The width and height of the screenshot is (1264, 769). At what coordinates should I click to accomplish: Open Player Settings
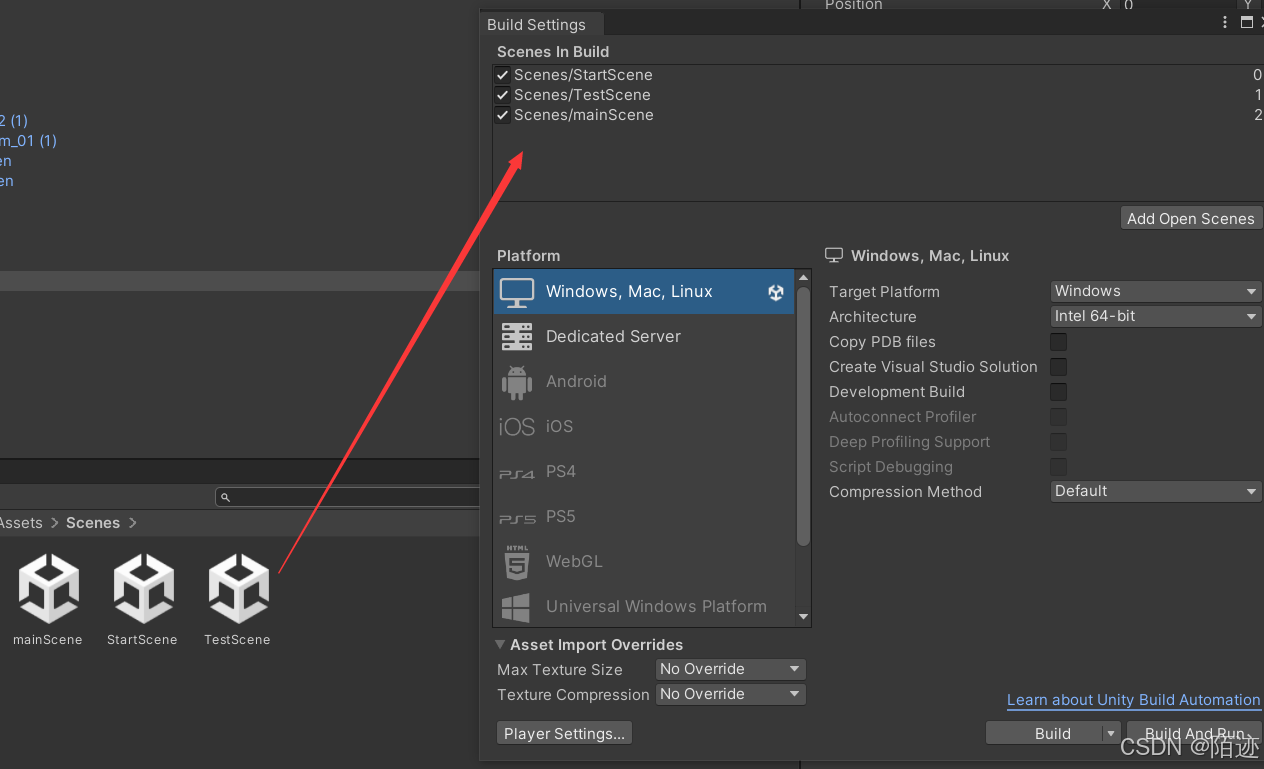tap(564, 733)
